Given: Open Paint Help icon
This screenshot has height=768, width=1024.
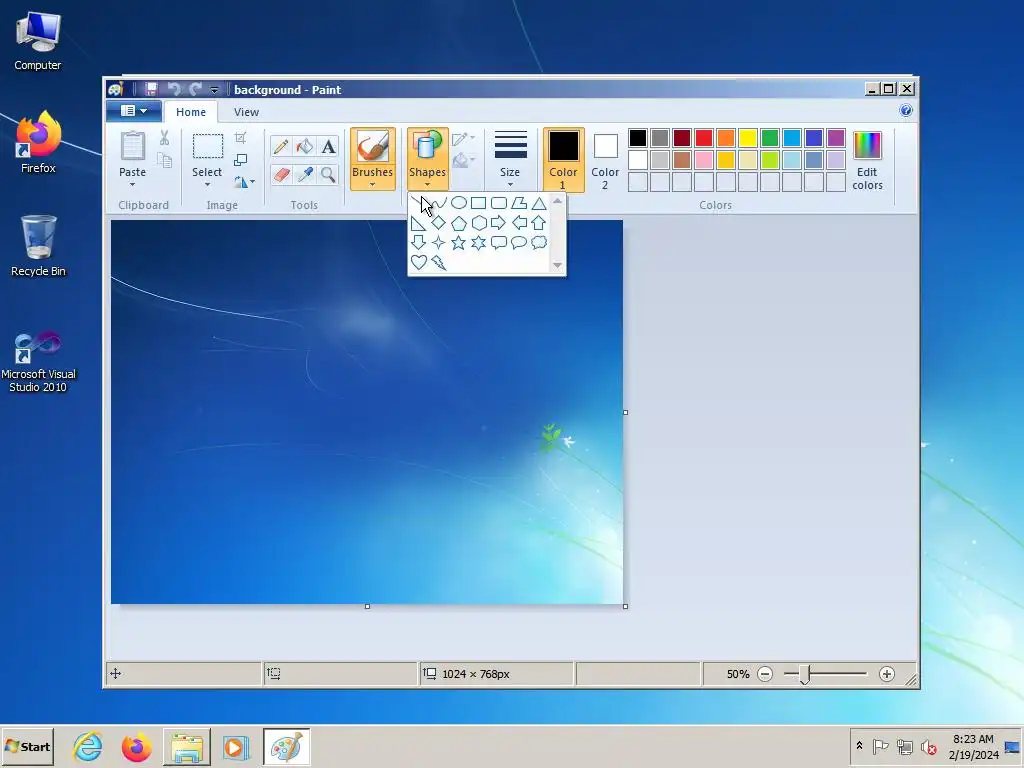Looking at the screenshot, I should [906, 110].
